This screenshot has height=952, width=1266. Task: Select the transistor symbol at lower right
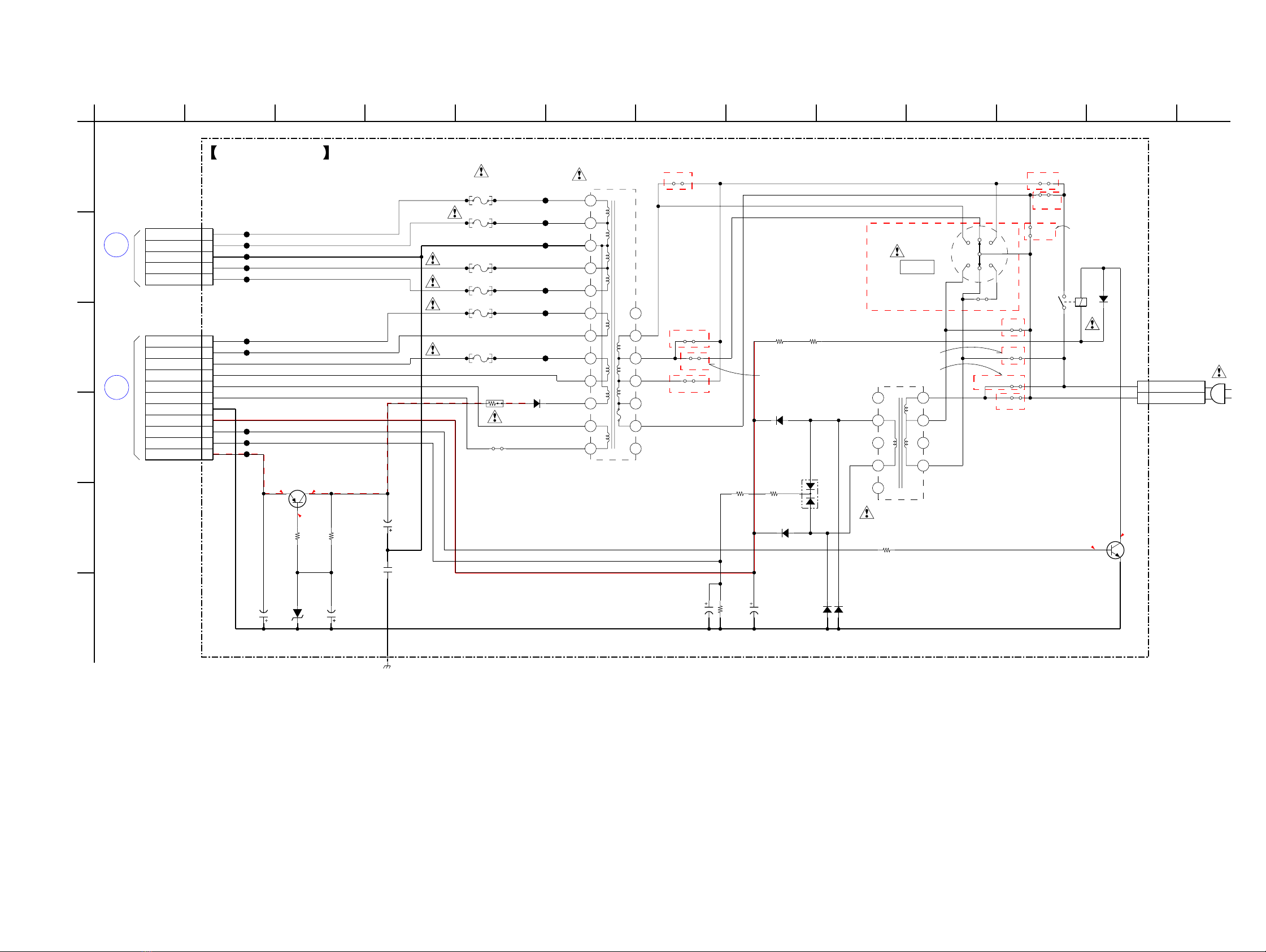1115,550
